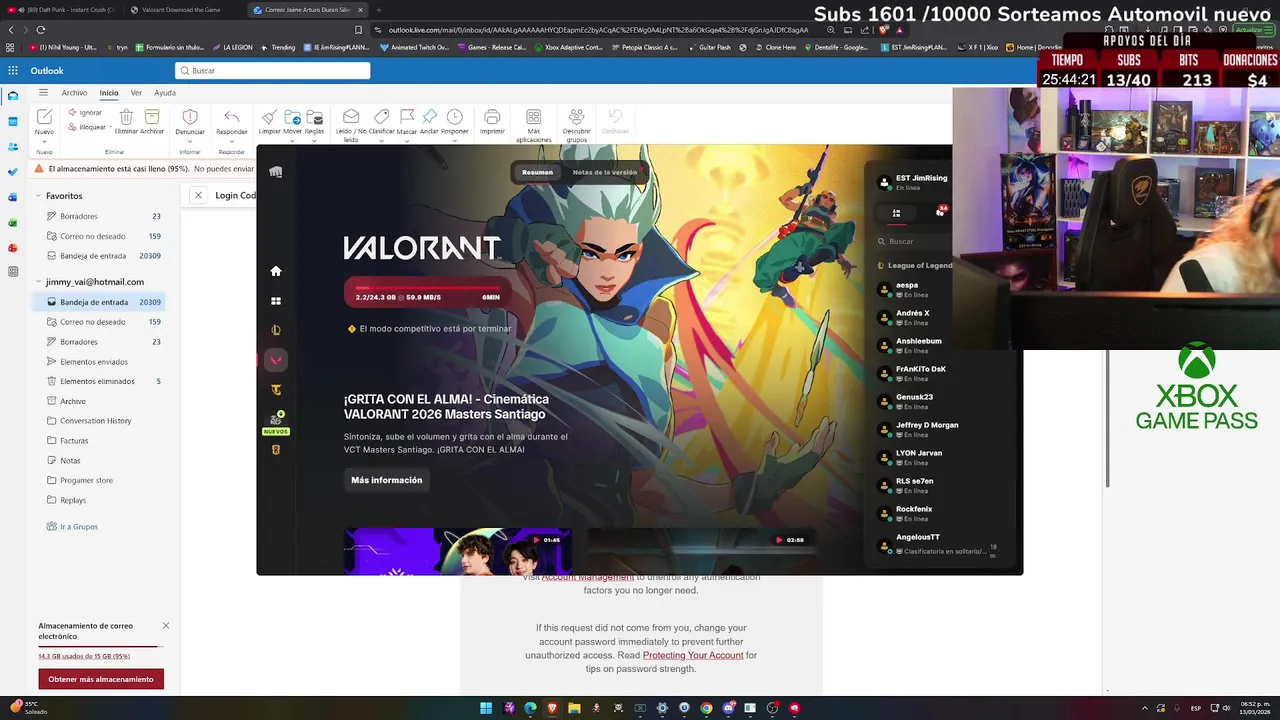1280x720 pixels.
Task: Collapse Favoritos folder group
Action: [38, 196]
